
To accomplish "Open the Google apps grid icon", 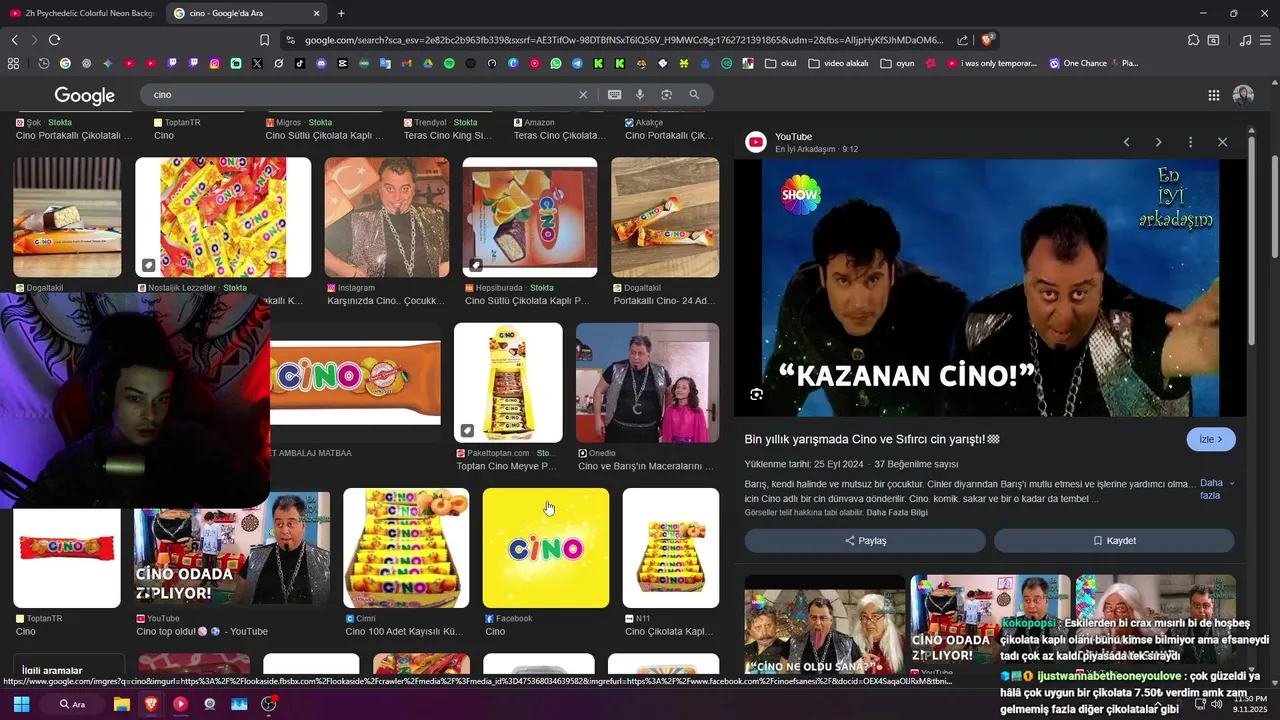I will (x=1213, y=95).
